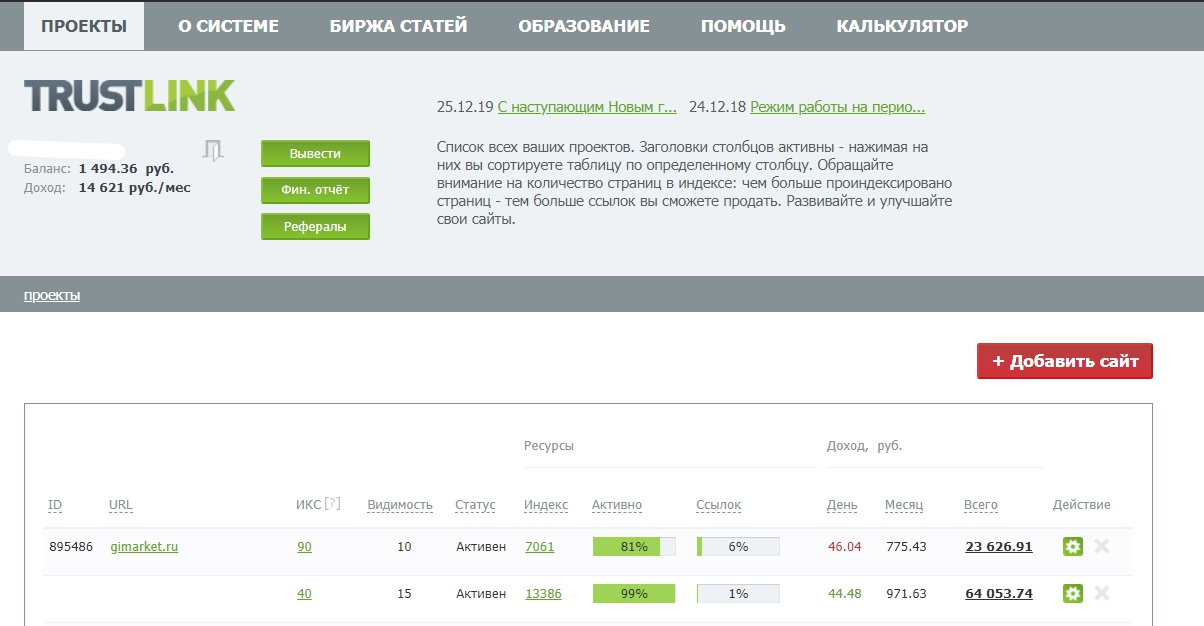
Task: Open the gimarket.ru site link
Action: [x=144, y=546]
